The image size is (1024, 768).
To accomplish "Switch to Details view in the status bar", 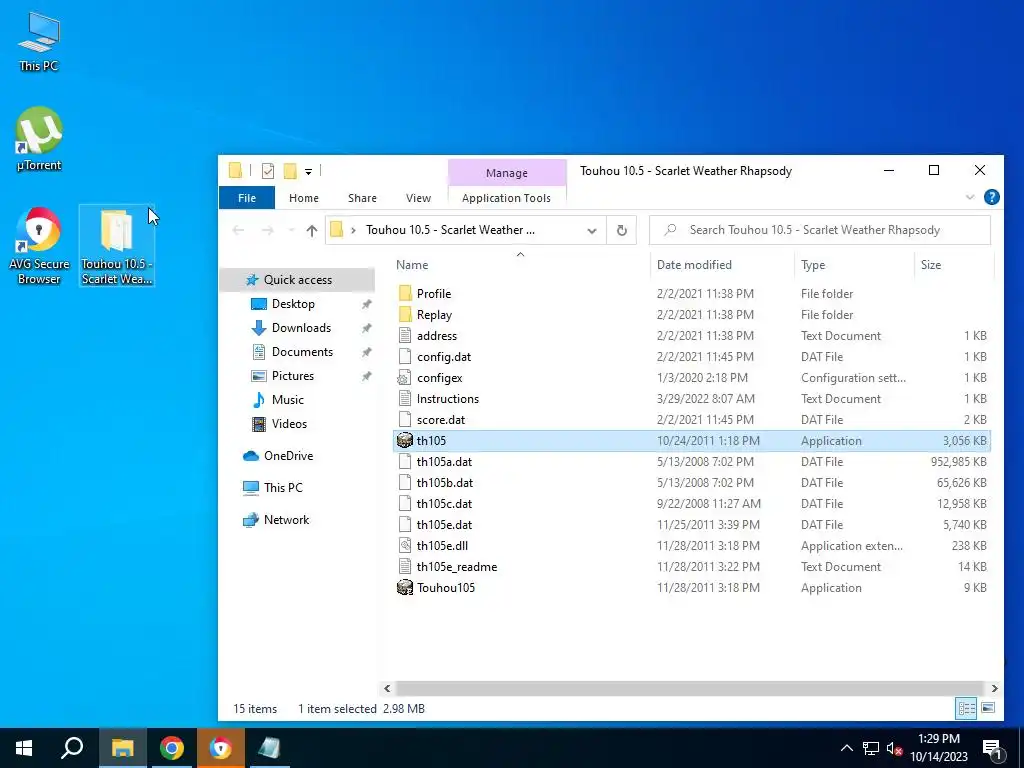I will (x=967, y=708).
